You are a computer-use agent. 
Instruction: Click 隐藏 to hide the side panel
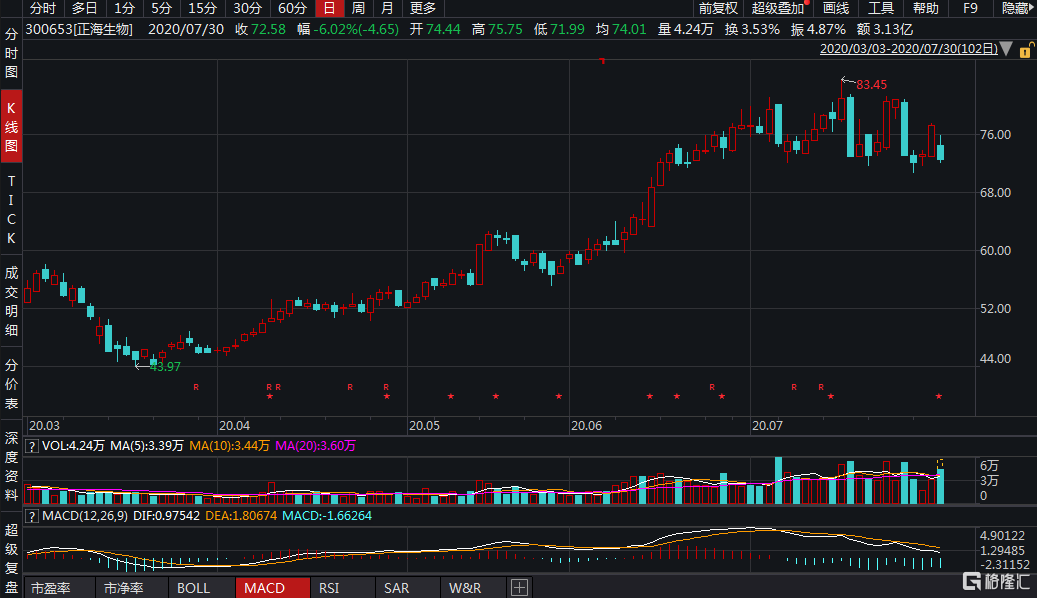(1016, 9)
